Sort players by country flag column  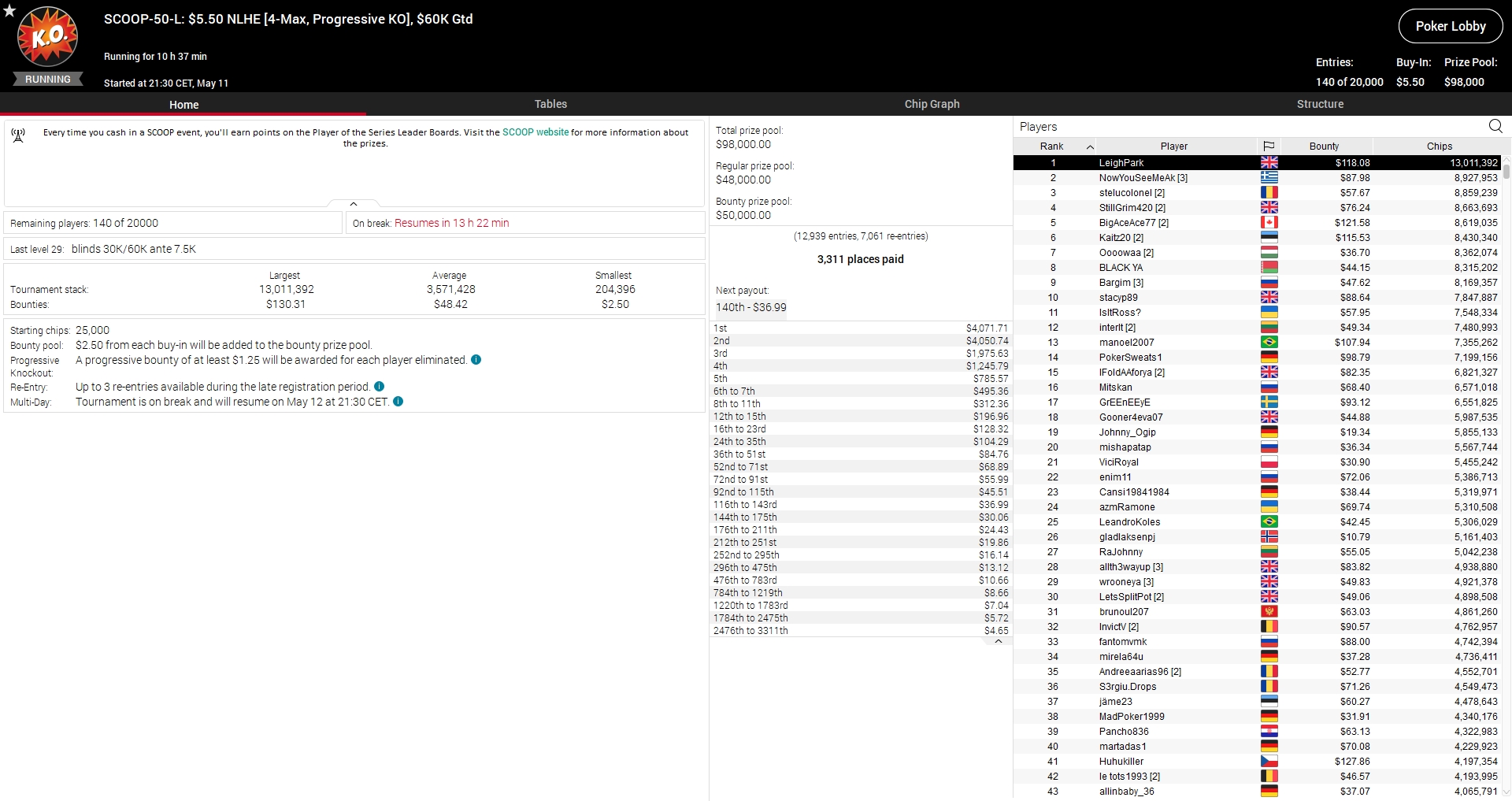click(1269, 146)
